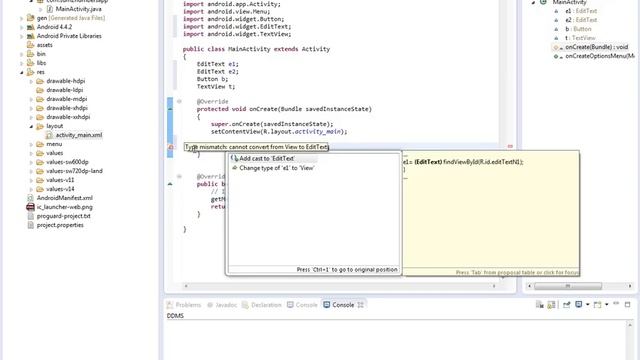Collapse the onCreate method fold toggle
Image resolution: width=640 pixels, height=360 pixels.
coord(179,101)
